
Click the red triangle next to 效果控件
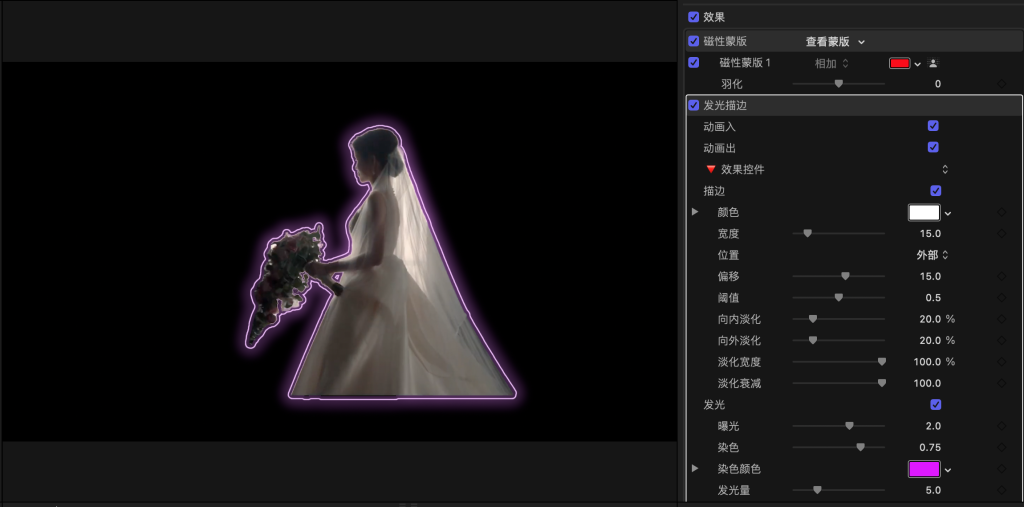point(711,170)
